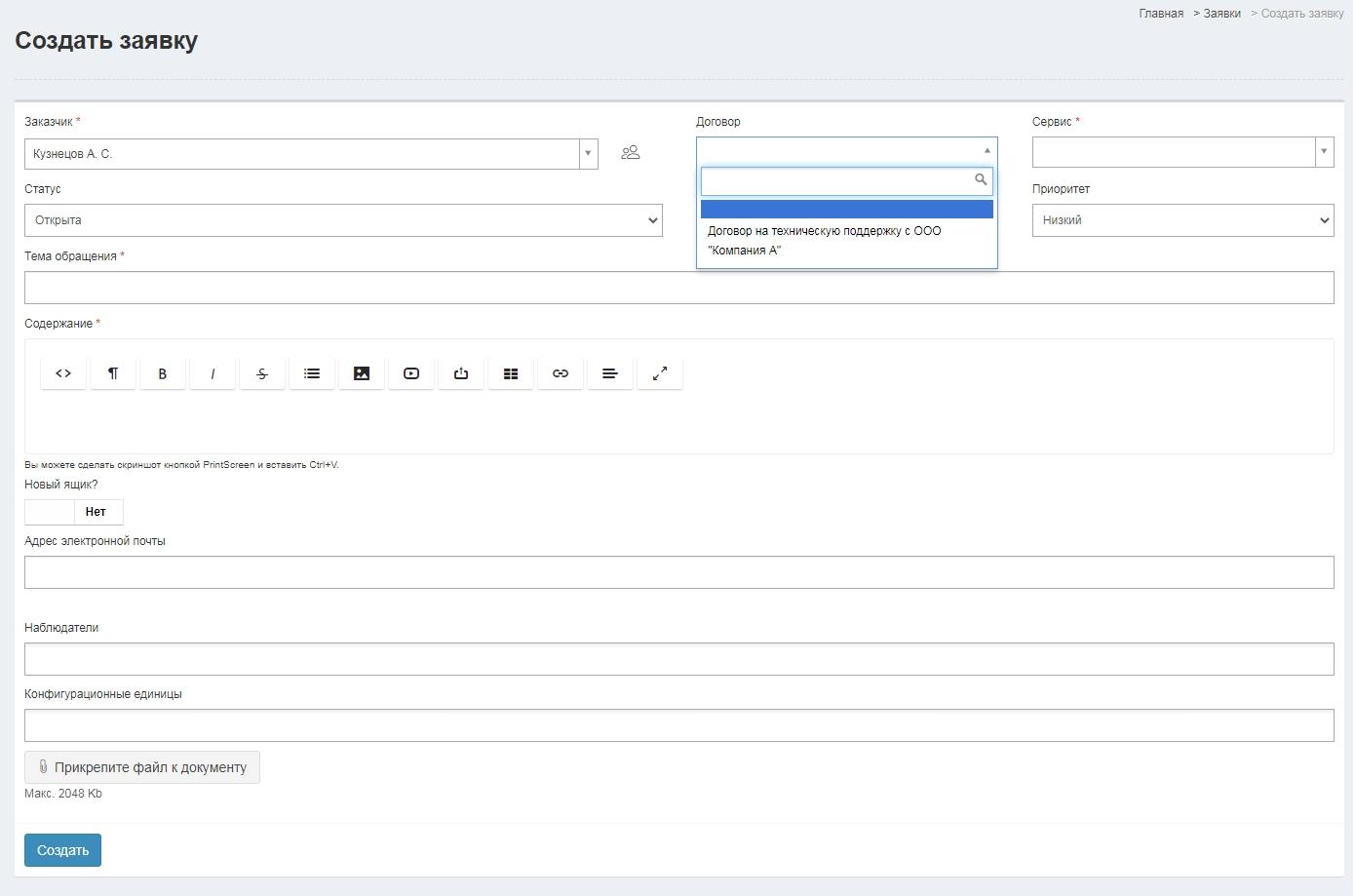Insert a table into the content
This screenshot has height=896, width=1355.
511,373
